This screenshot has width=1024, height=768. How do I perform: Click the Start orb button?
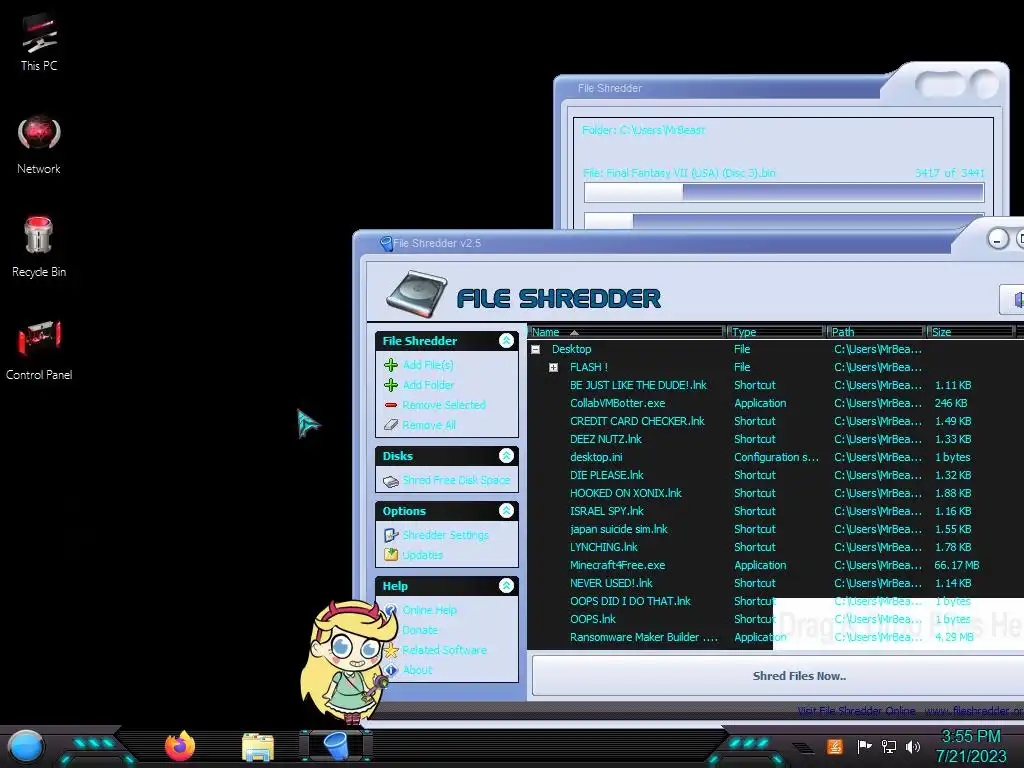[26, 746]
